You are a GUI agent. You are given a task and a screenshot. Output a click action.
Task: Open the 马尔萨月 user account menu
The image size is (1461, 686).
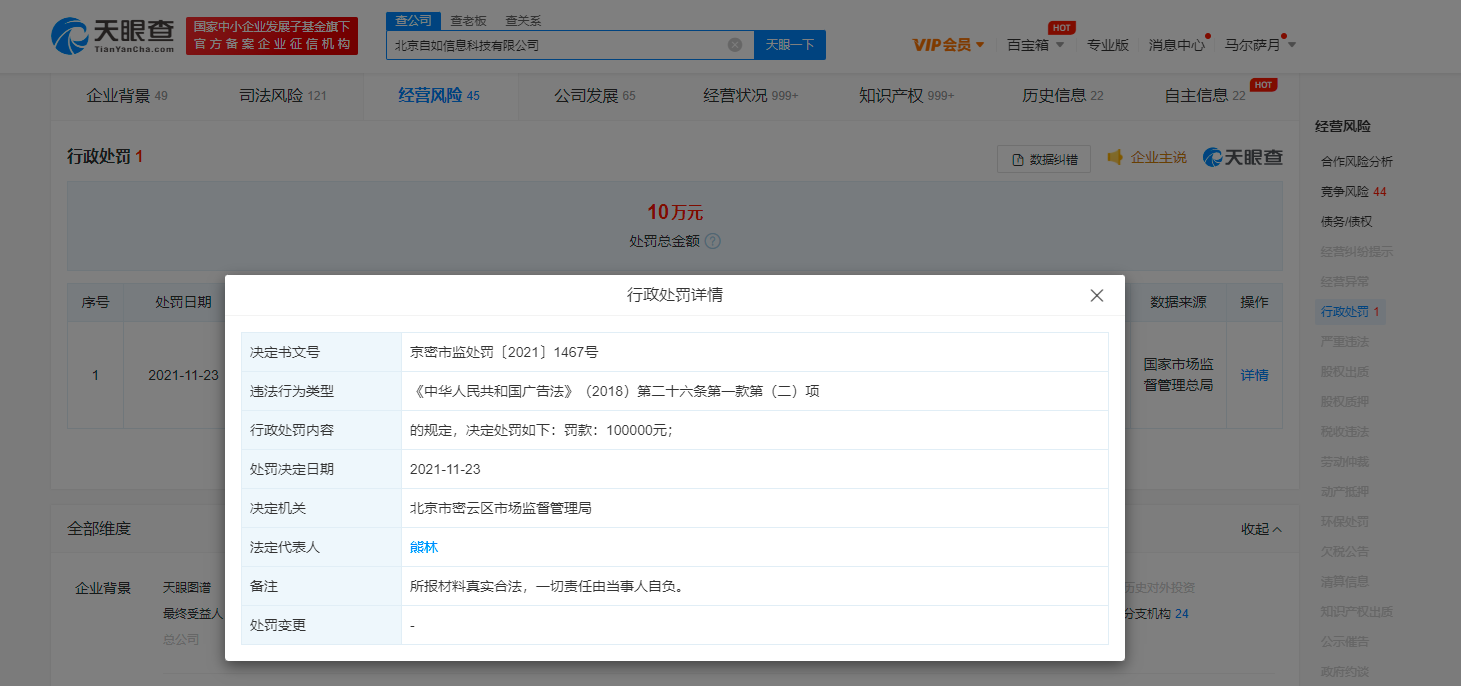tap(1259, 45)
